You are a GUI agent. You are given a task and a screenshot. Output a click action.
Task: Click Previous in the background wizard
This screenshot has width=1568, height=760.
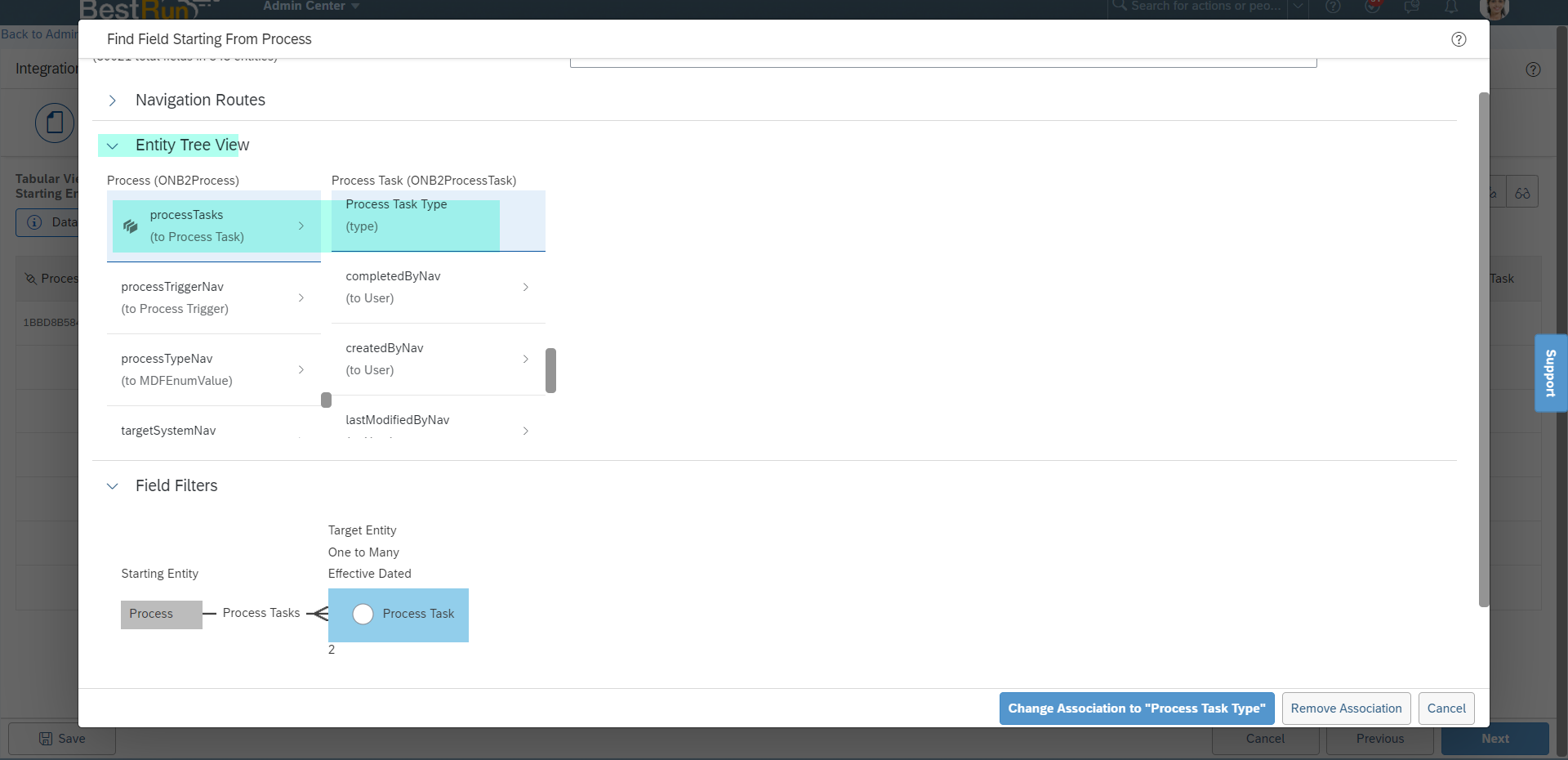pyautogui.click(x=1380, y=739)
